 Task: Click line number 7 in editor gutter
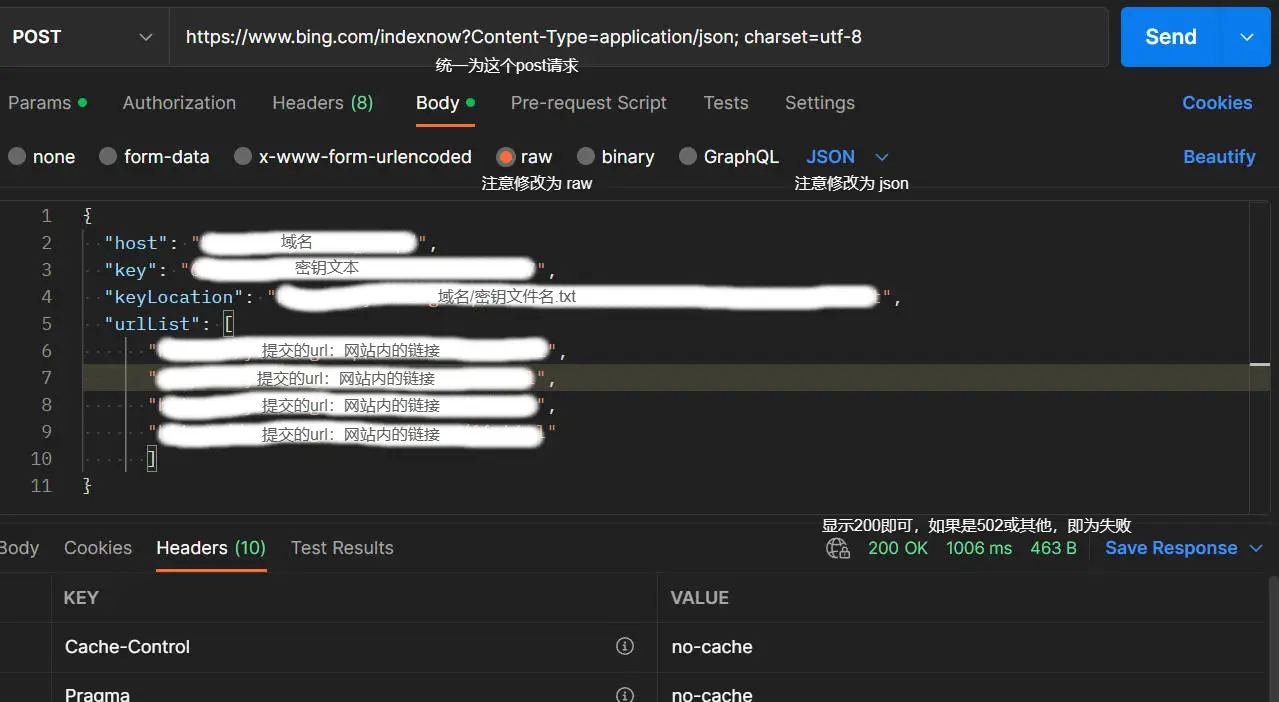tap(46, 378)
